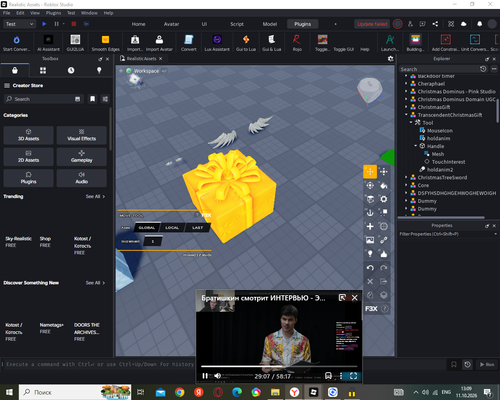Toggle the viewport settings gear
Viewport: 500px width, 400px height.
[x=390, y=59]
